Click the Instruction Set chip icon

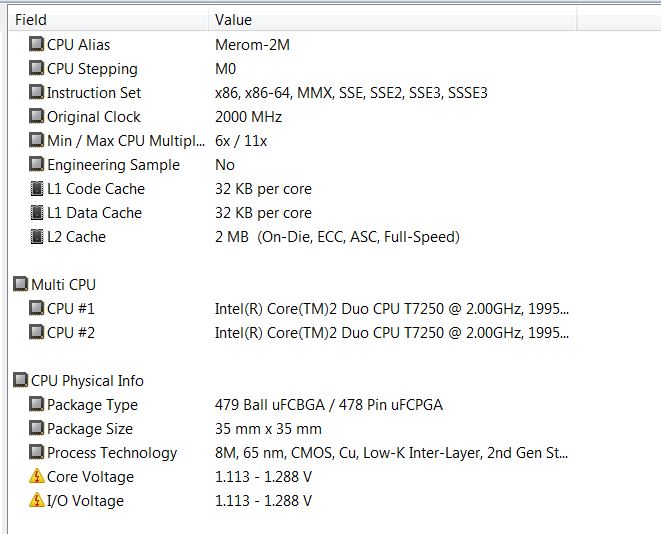[37, 93]
